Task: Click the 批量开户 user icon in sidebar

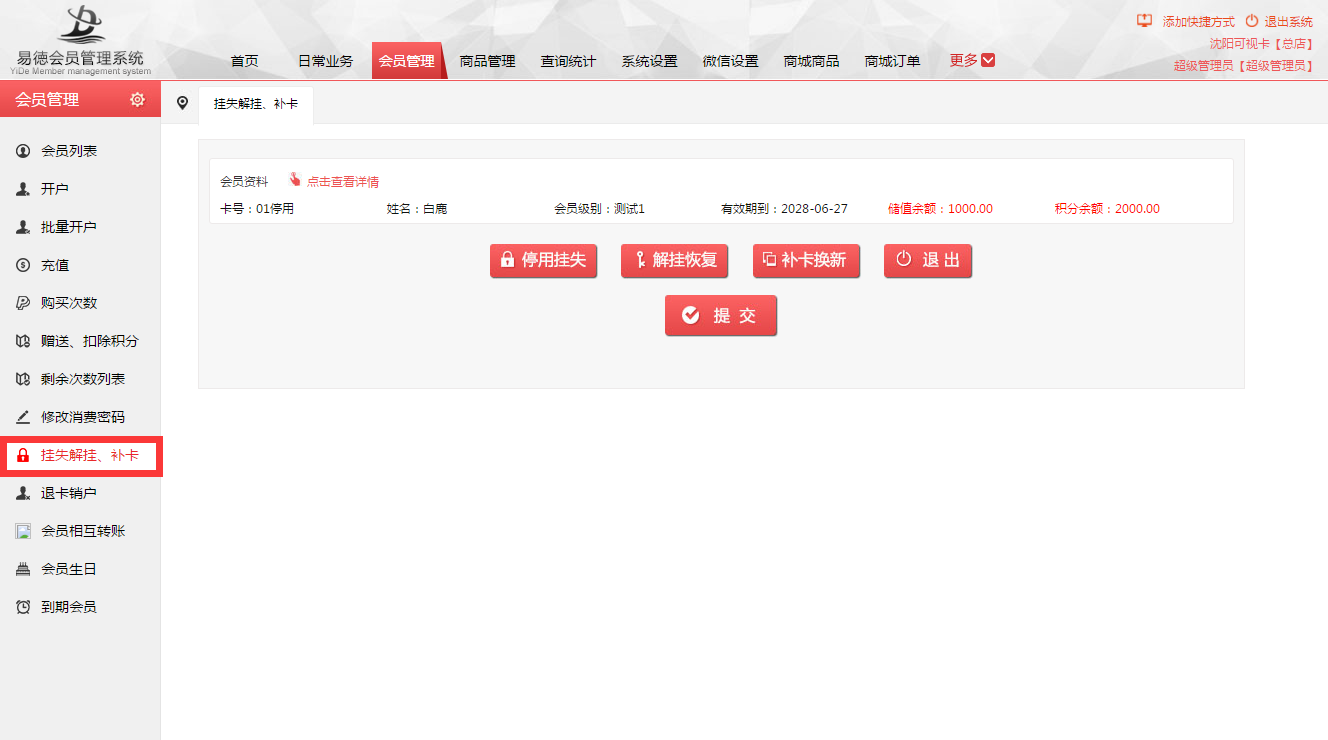Action: (23, 227)
